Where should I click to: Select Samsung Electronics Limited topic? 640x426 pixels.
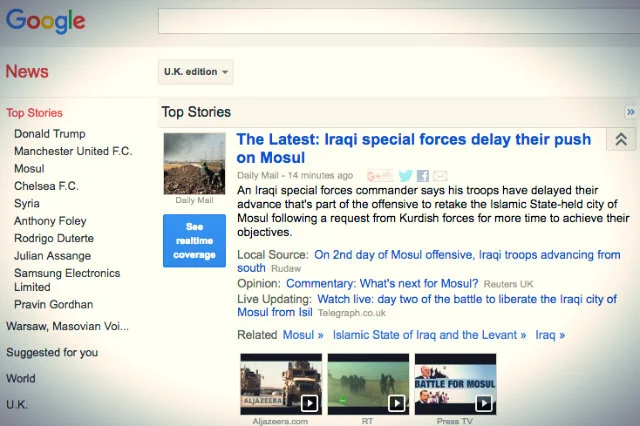click(67, 280)
